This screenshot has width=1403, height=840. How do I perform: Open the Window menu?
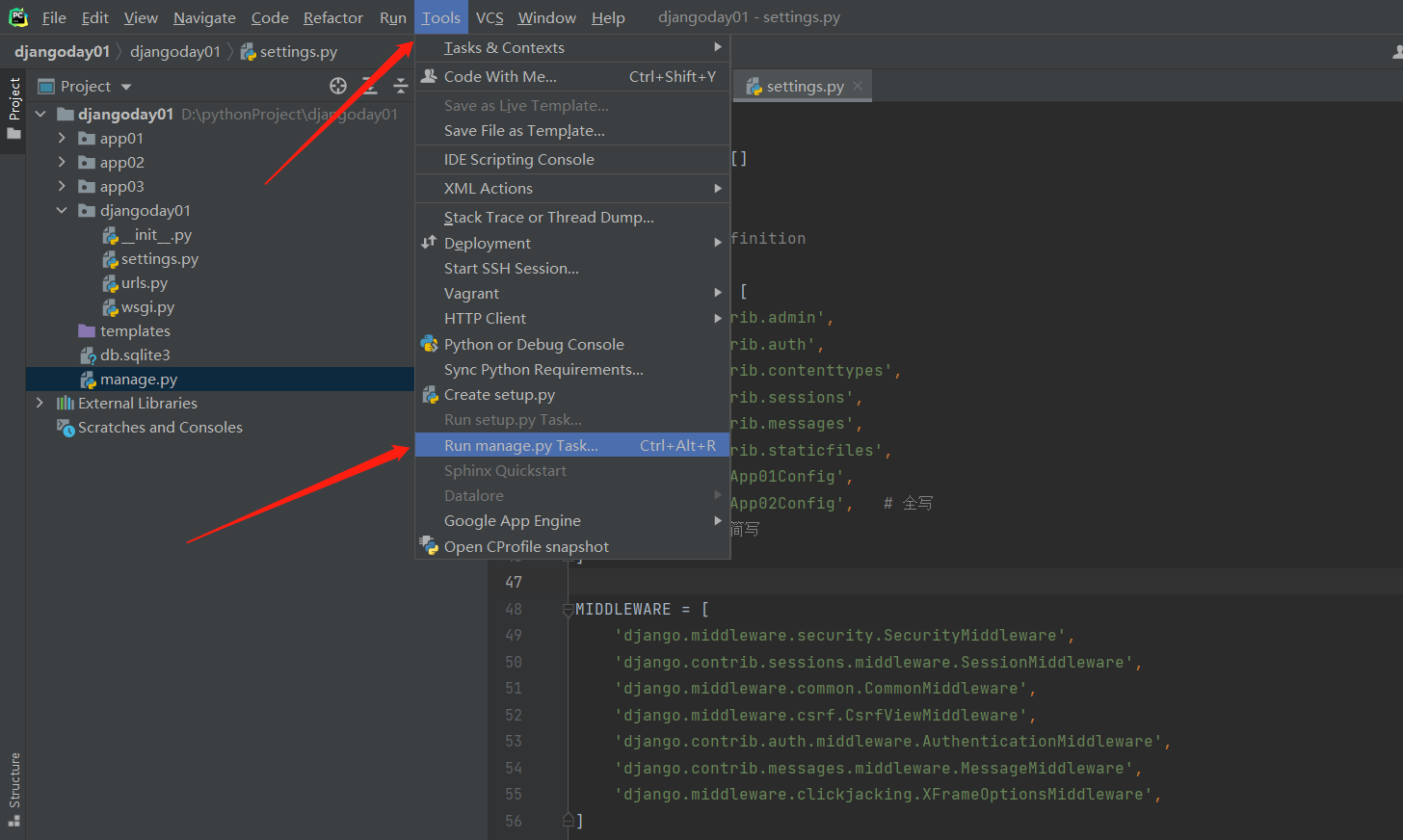547,17
